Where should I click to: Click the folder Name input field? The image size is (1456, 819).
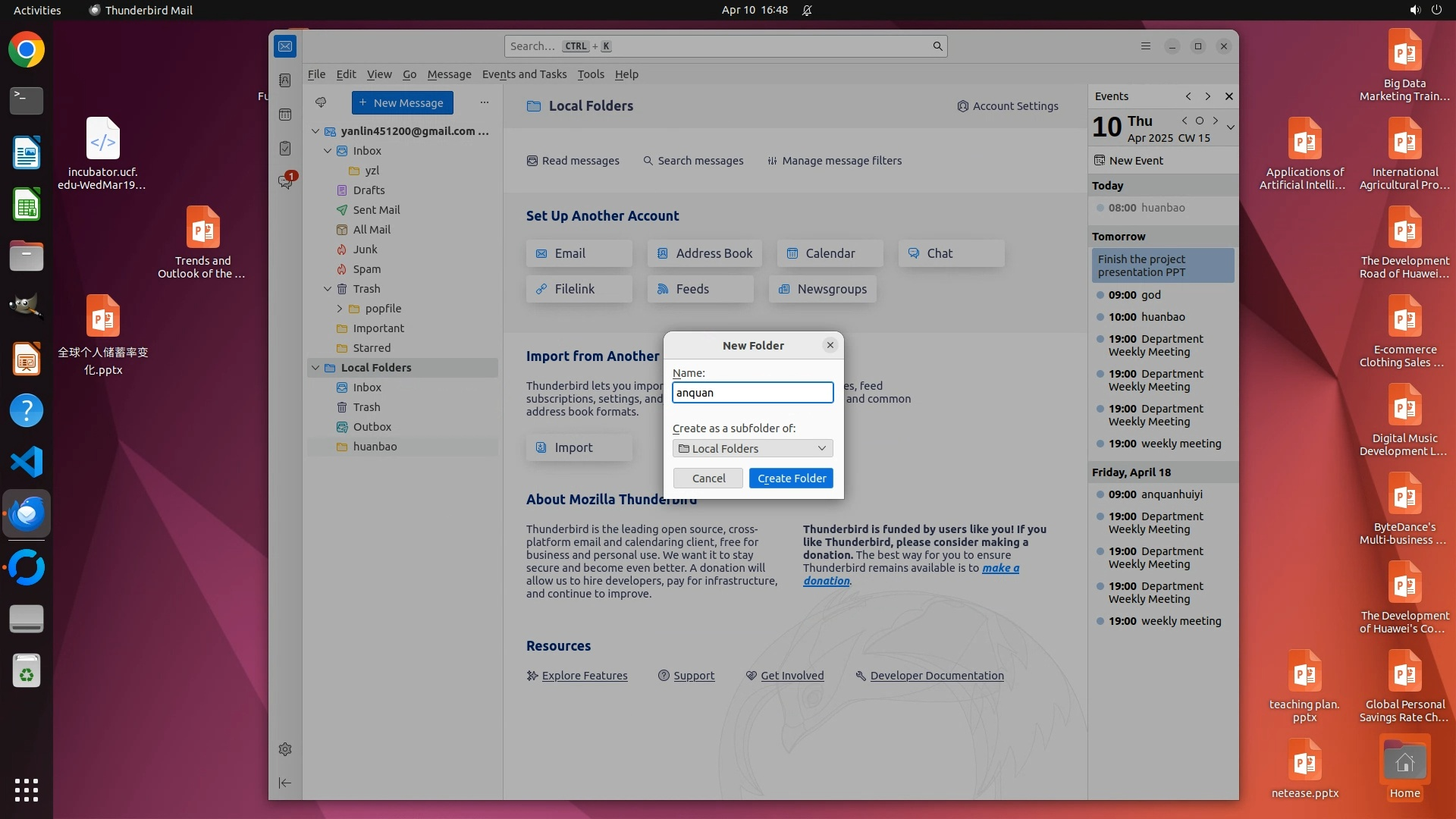coord(752,393)
